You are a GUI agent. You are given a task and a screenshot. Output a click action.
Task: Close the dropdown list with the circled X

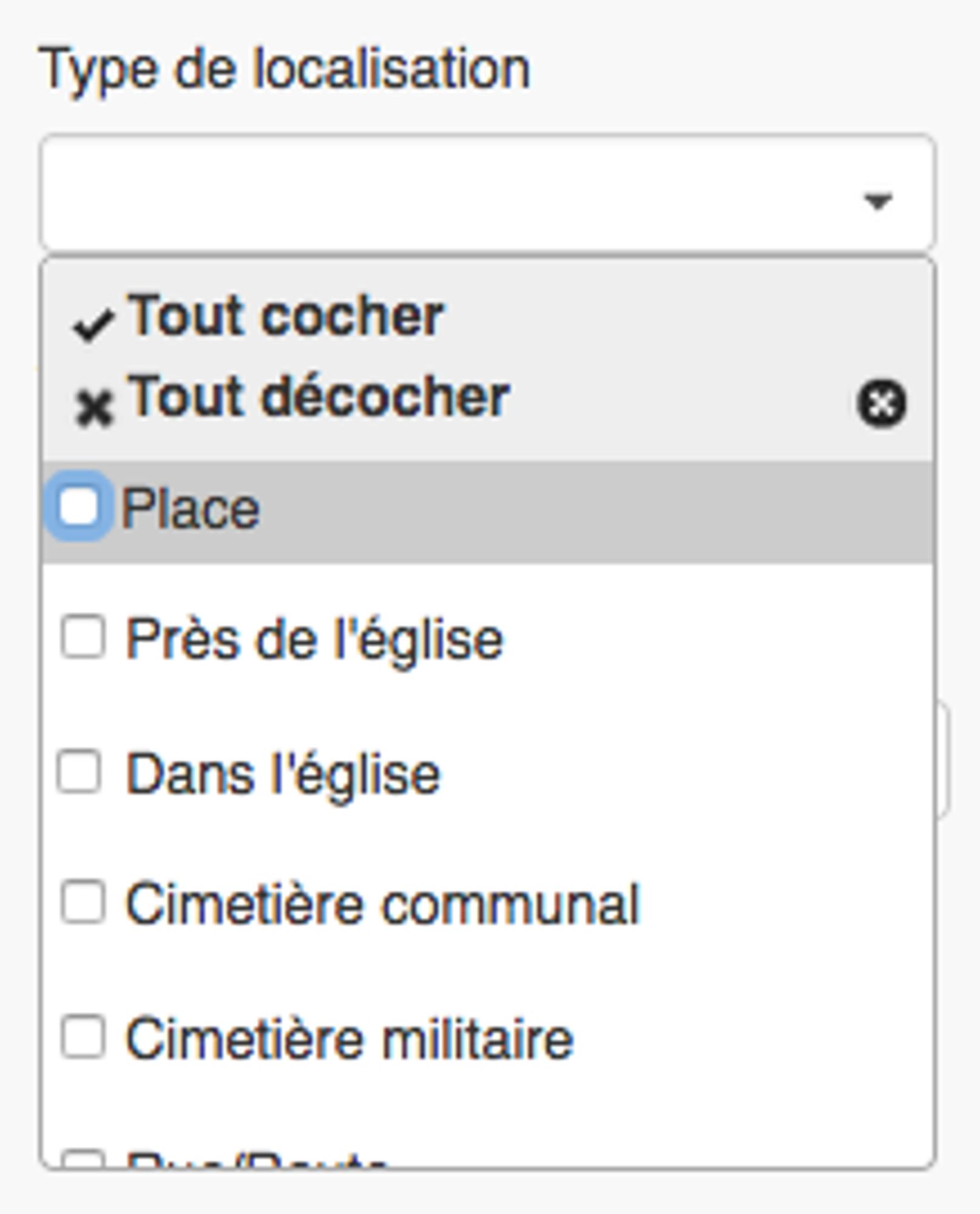[x=881, y=404]
